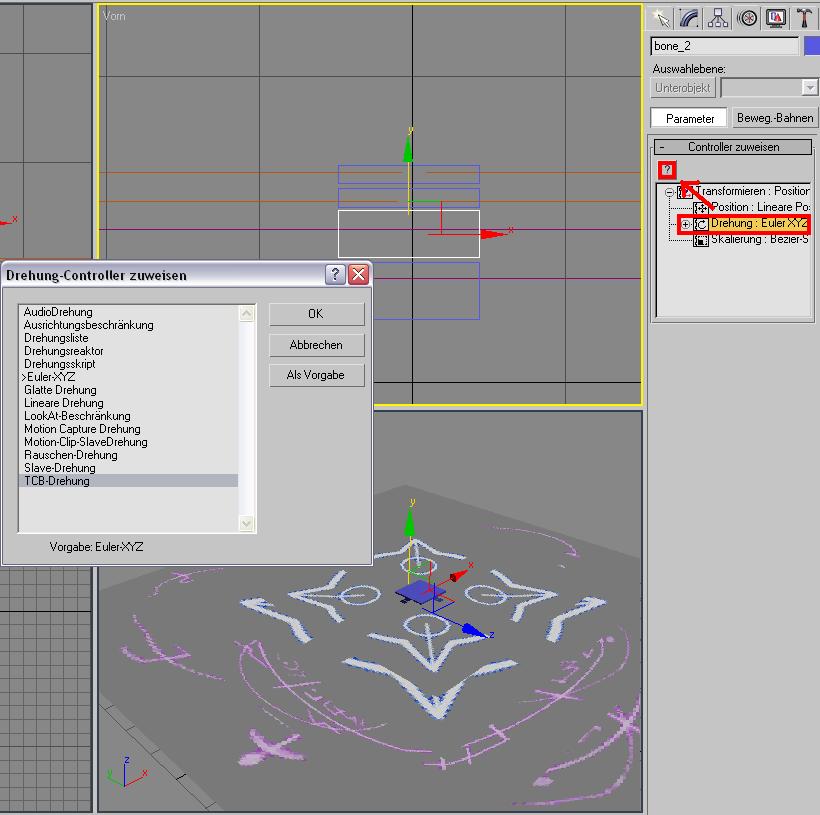Click the Als Vorgabe button
The width and height of the screenshot is (820, 815).
[x=316, y=375]
